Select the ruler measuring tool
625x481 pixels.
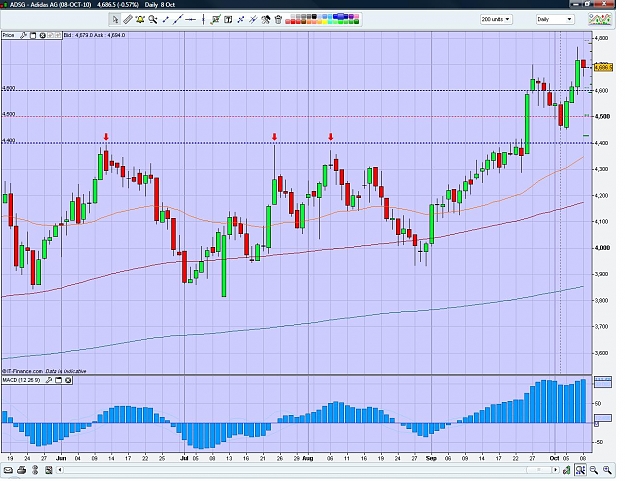[128, 19]
